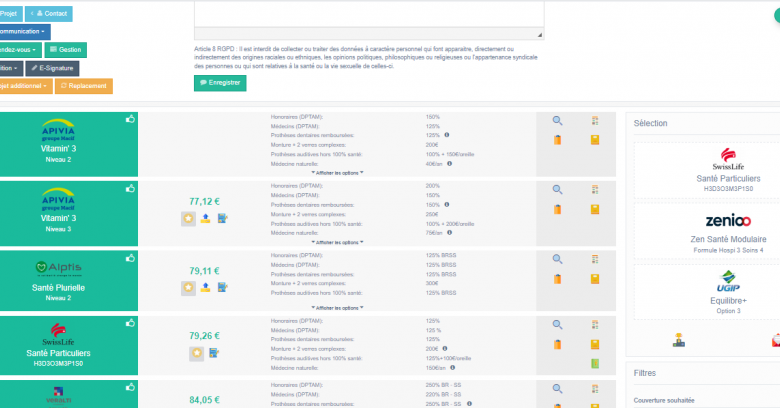Screen dimensions: 780x408
Task: Click blue edit icon beside 79,11 € price
Action: click(x=223, y=288)
